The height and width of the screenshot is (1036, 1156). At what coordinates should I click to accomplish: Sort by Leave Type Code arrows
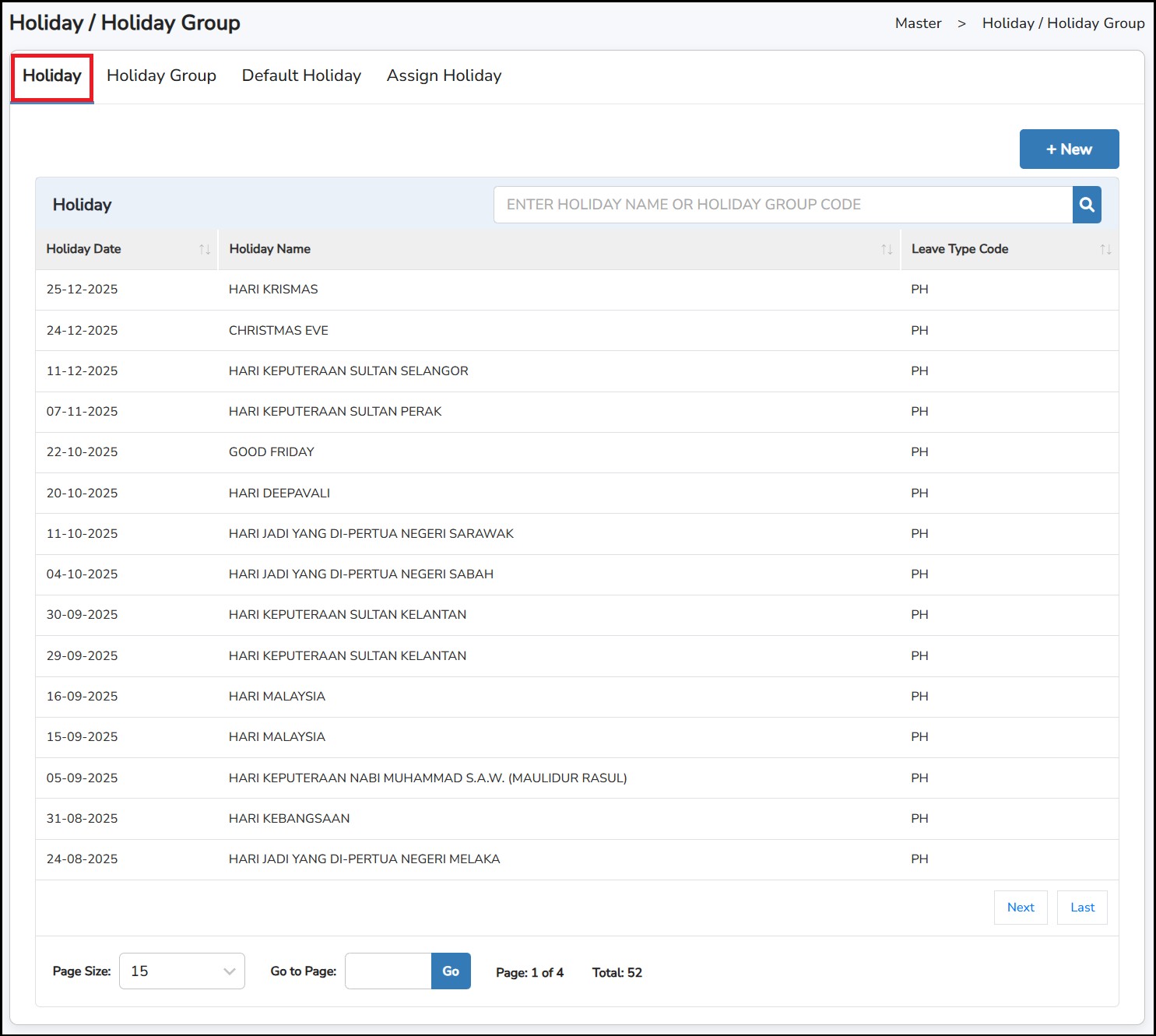point(1105,250)
